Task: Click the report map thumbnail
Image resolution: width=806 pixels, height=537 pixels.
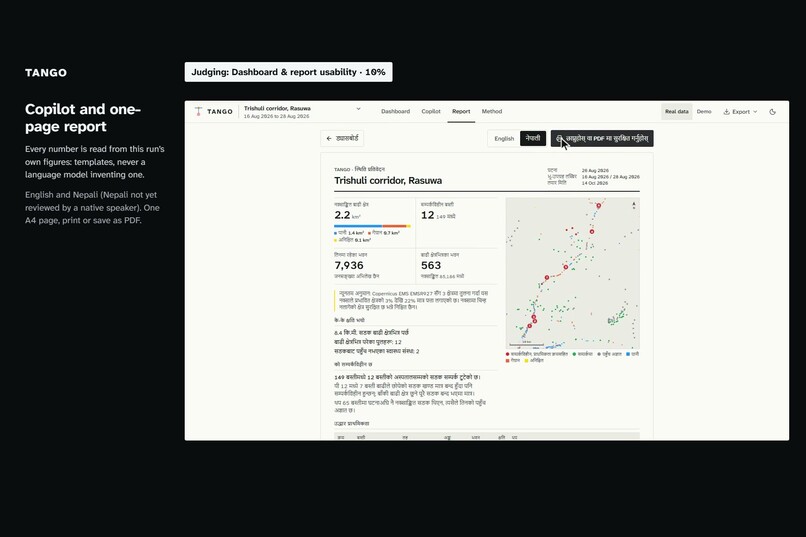Action: click(x=573, y=273)
